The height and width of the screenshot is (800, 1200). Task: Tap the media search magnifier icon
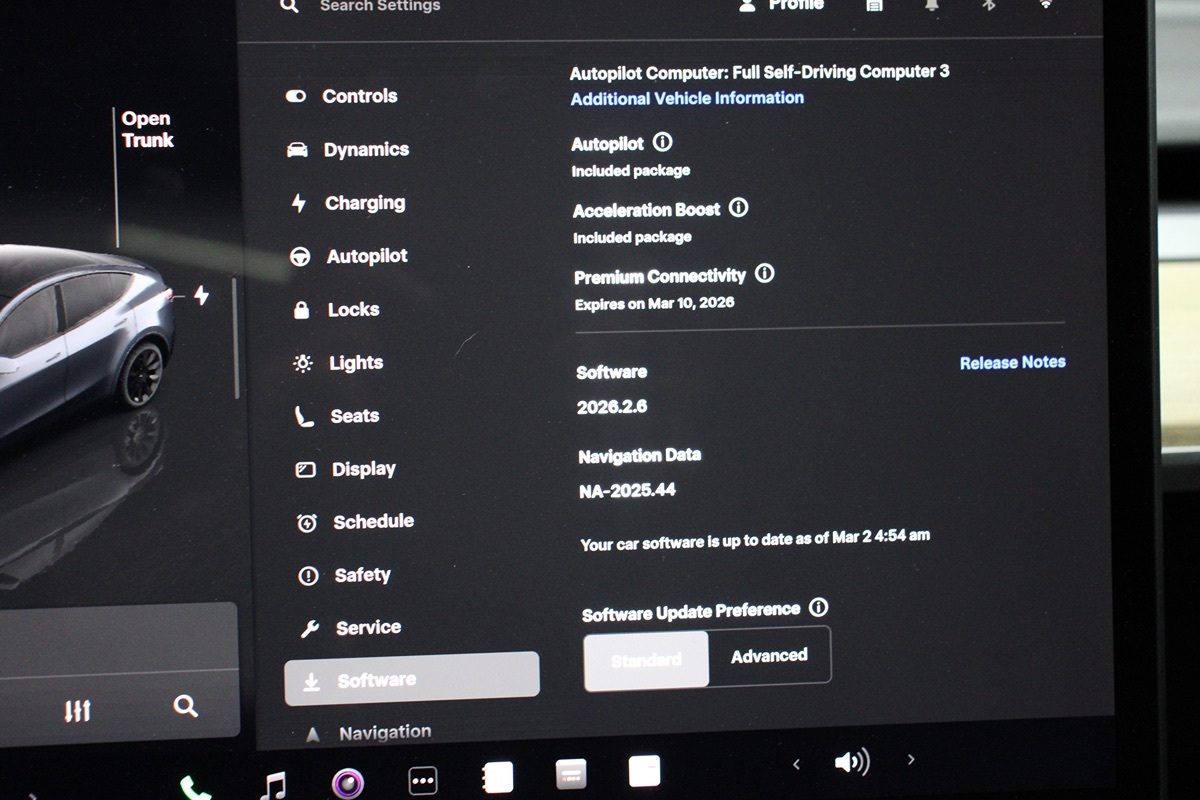coord(185,706)
